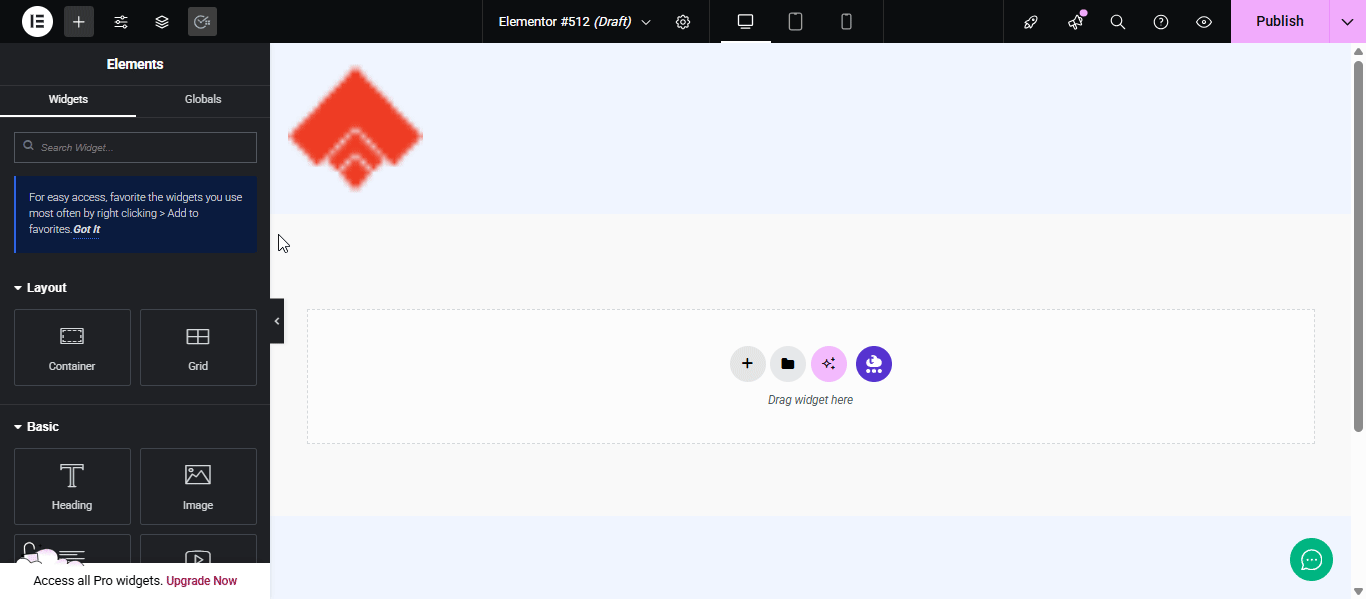Switch to desktop view mode
The width and height of the screenshot is (1366, 599).
[x=745, y=21]
